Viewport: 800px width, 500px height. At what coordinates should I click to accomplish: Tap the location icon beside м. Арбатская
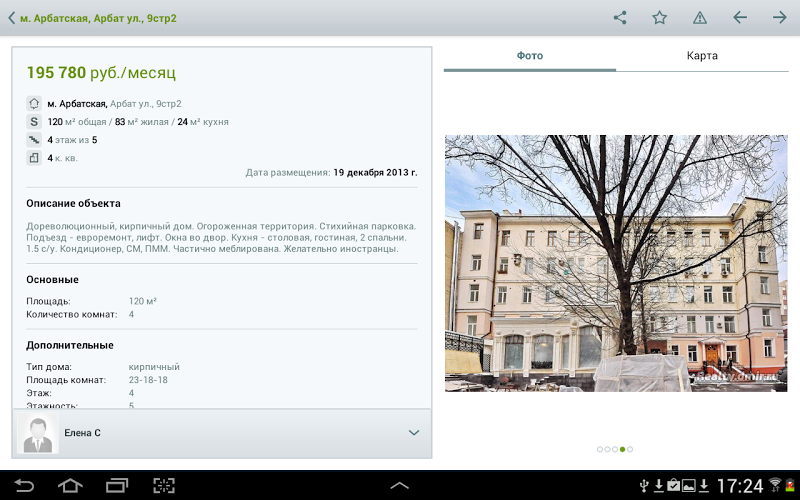(x=34, y=104)
